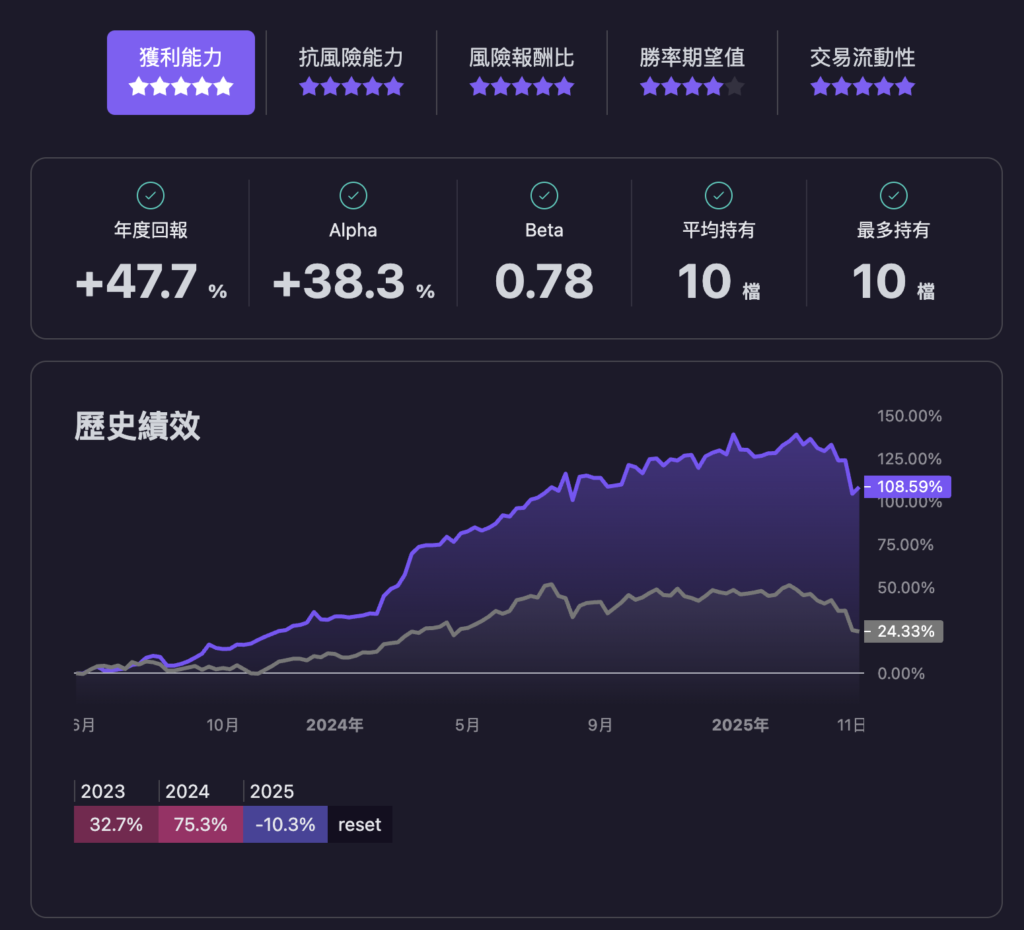Click the 5月 x-axis label
1024x930 pixels.
(x=468, y=725)
